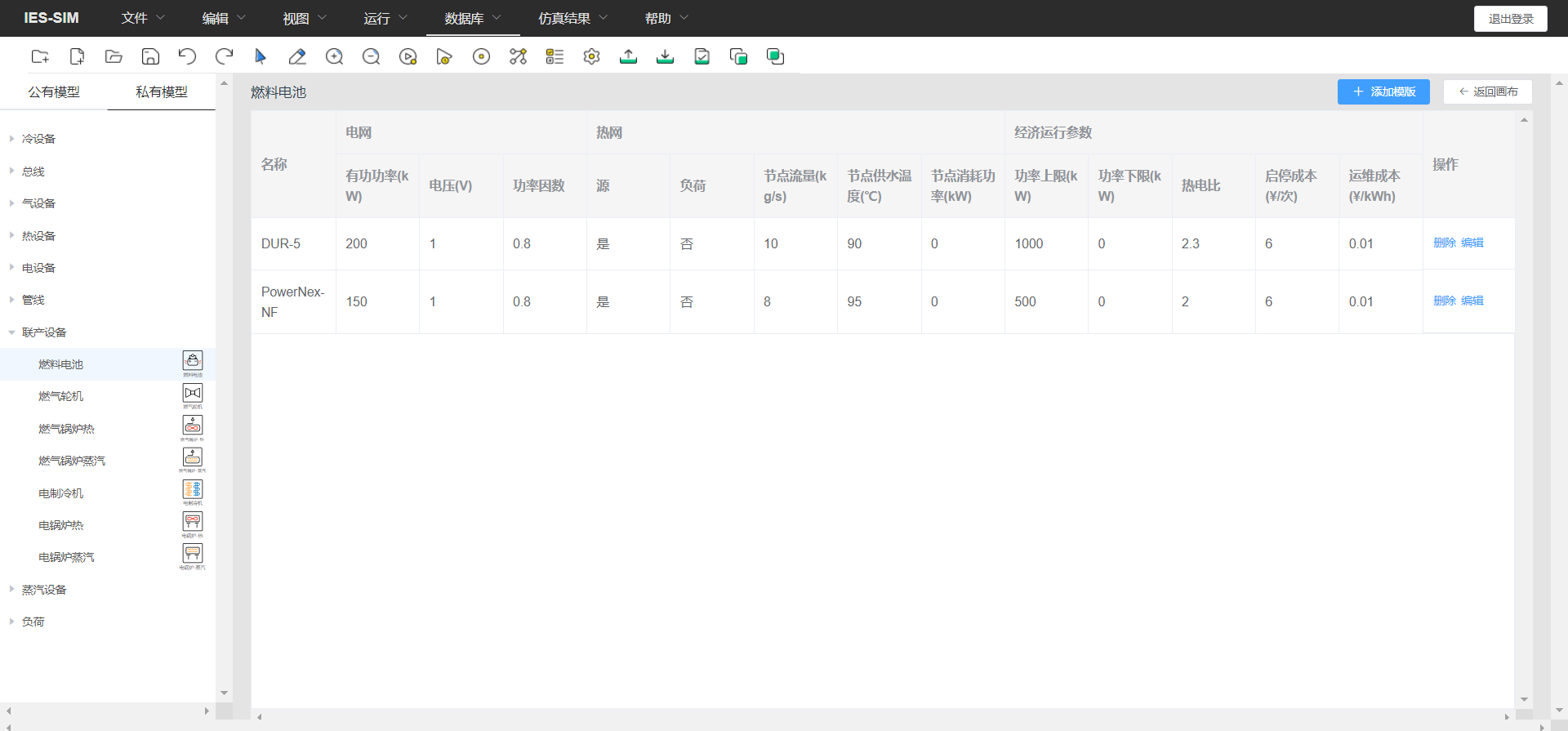1568x731 pixels.
Task: Click the 退出登录 button
Action: (x=1511, y=19)
